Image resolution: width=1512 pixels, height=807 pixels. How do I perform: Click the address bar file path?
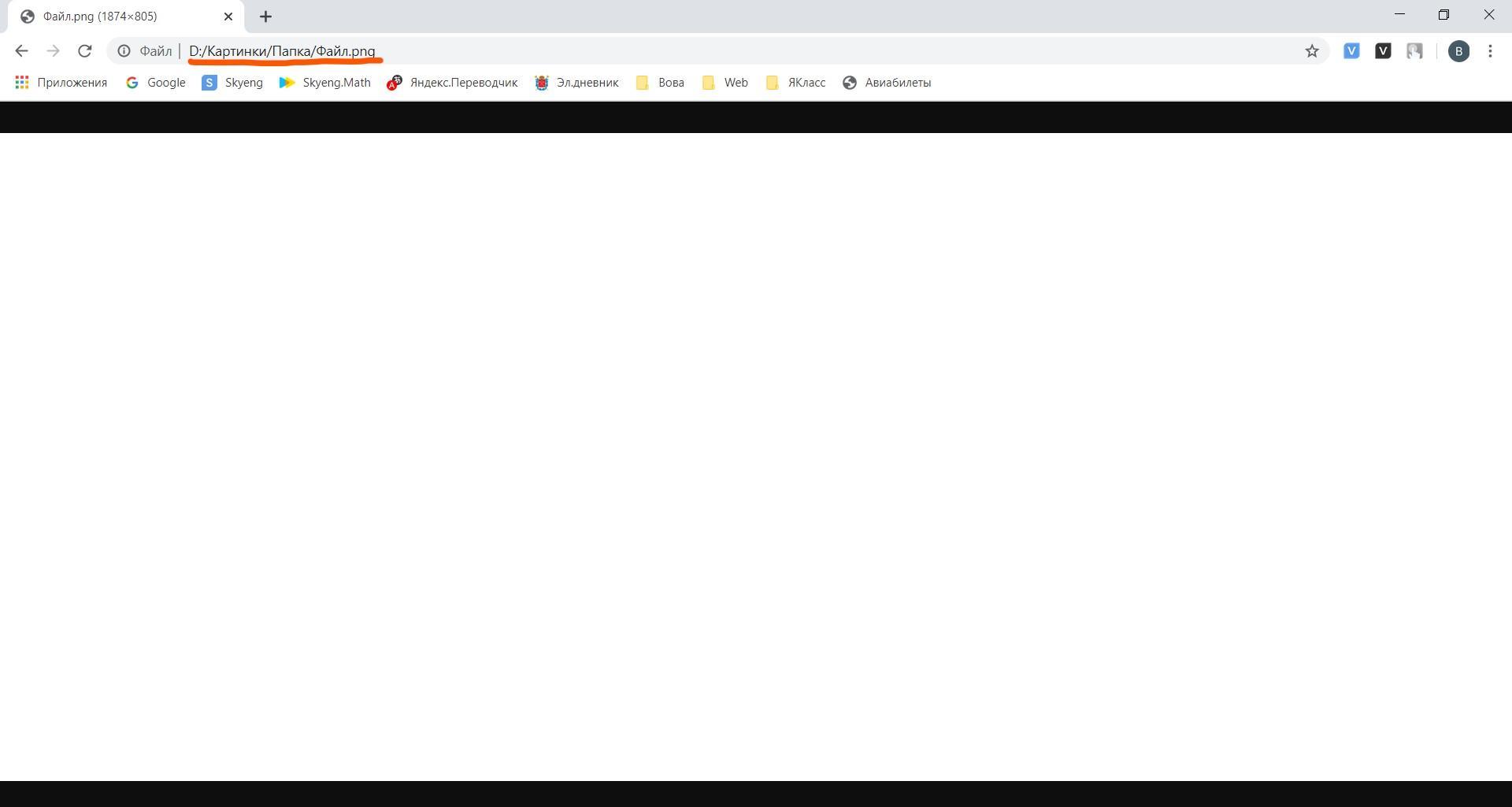(282, 51)
